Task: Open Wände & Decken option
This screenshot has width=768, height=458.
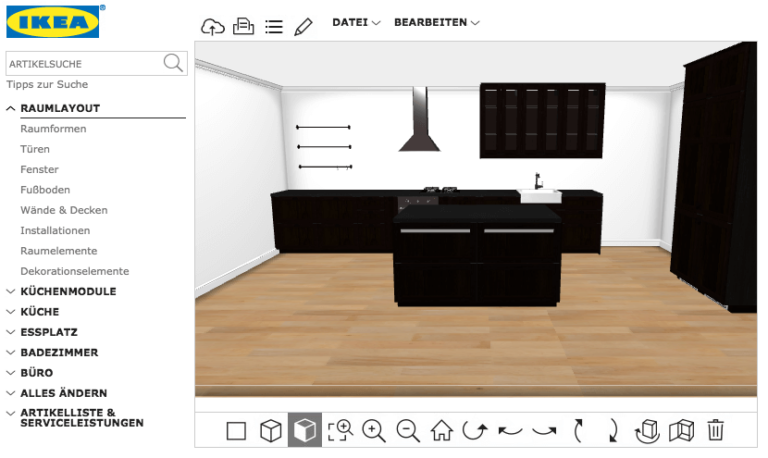Action: [64, 210]
